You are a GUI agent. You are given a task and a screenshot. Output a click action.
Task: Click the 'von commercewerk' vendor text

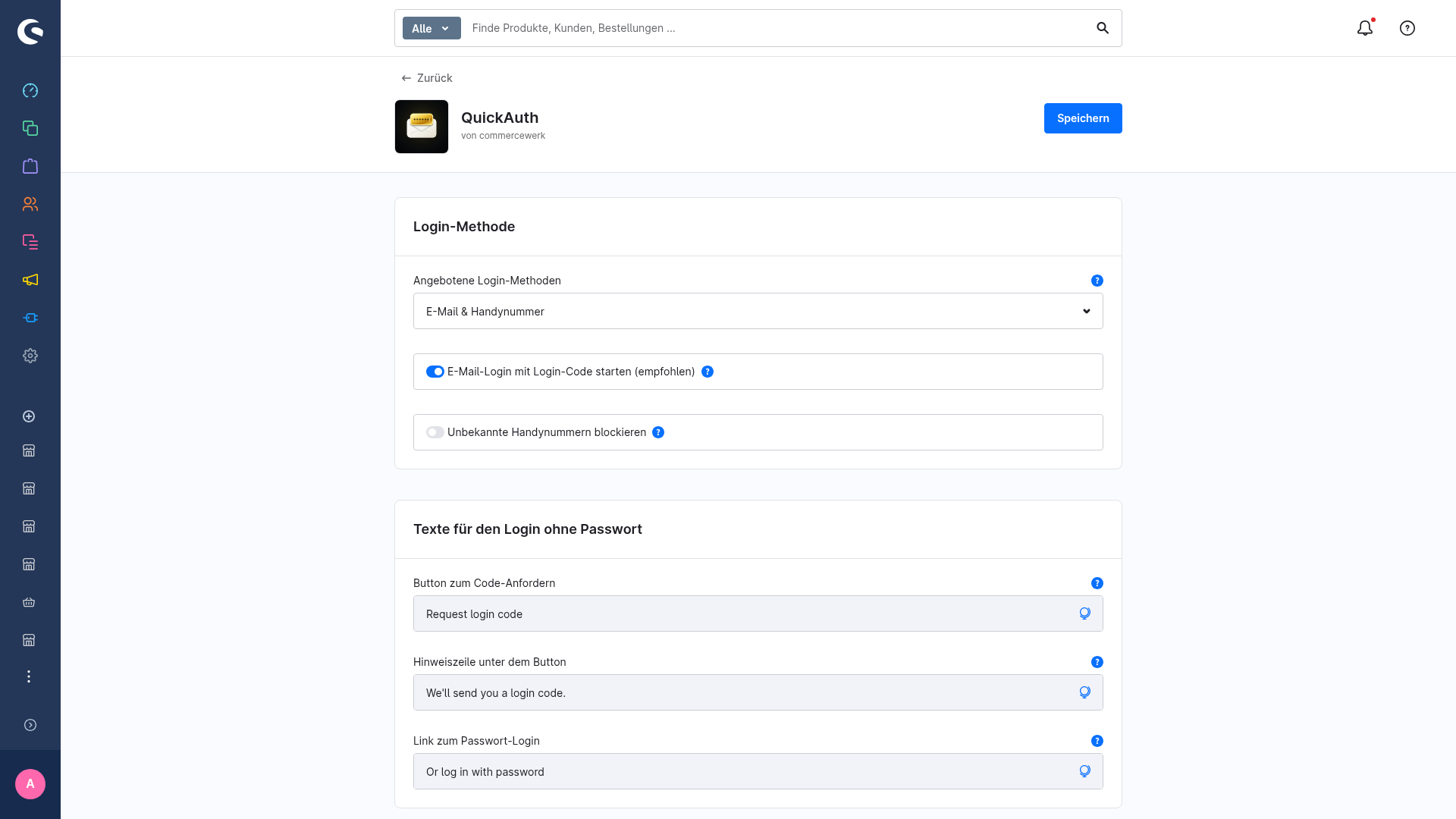point(503,136)
